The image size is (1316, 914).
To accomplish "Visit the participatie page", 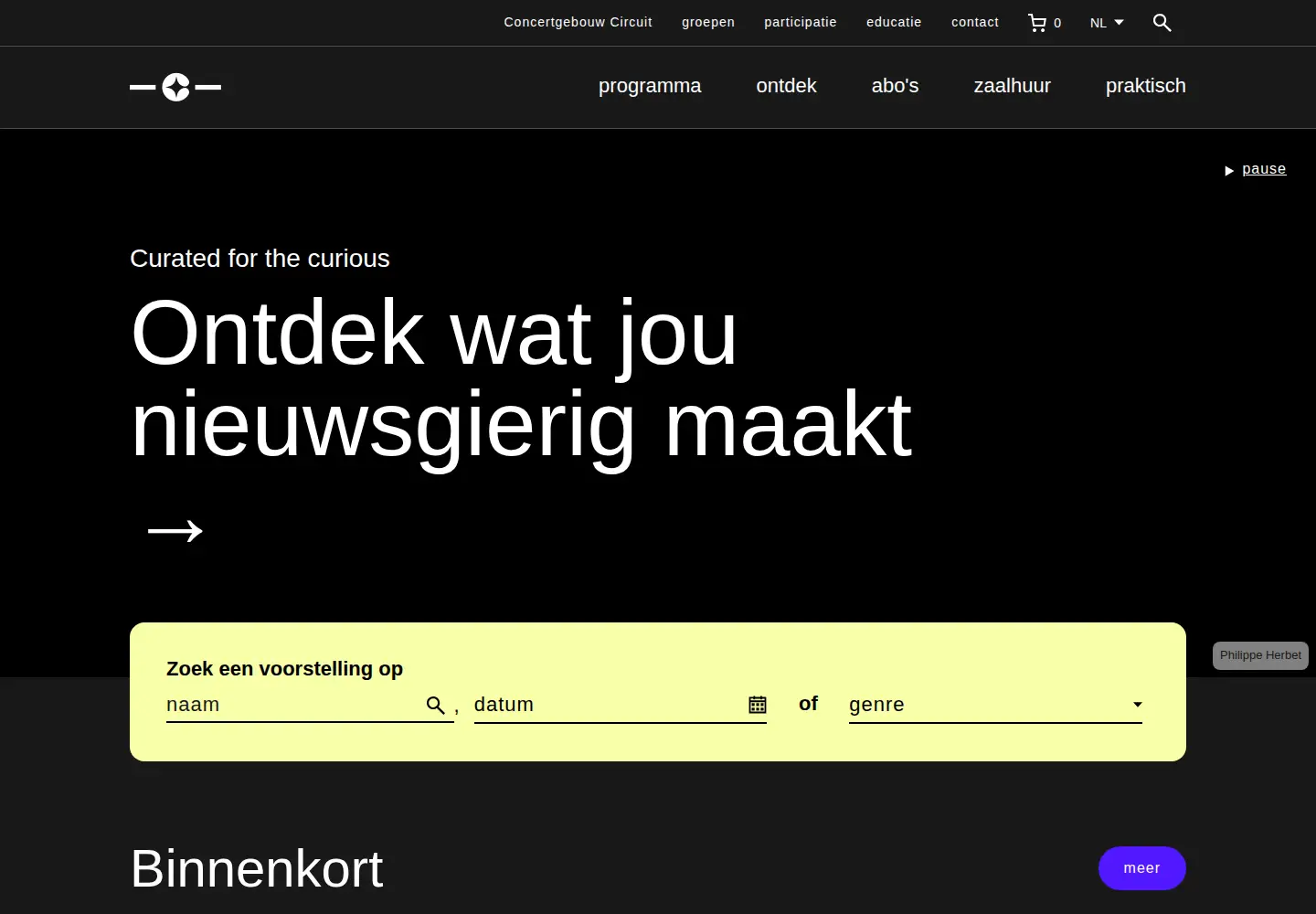I will [801, 22].
